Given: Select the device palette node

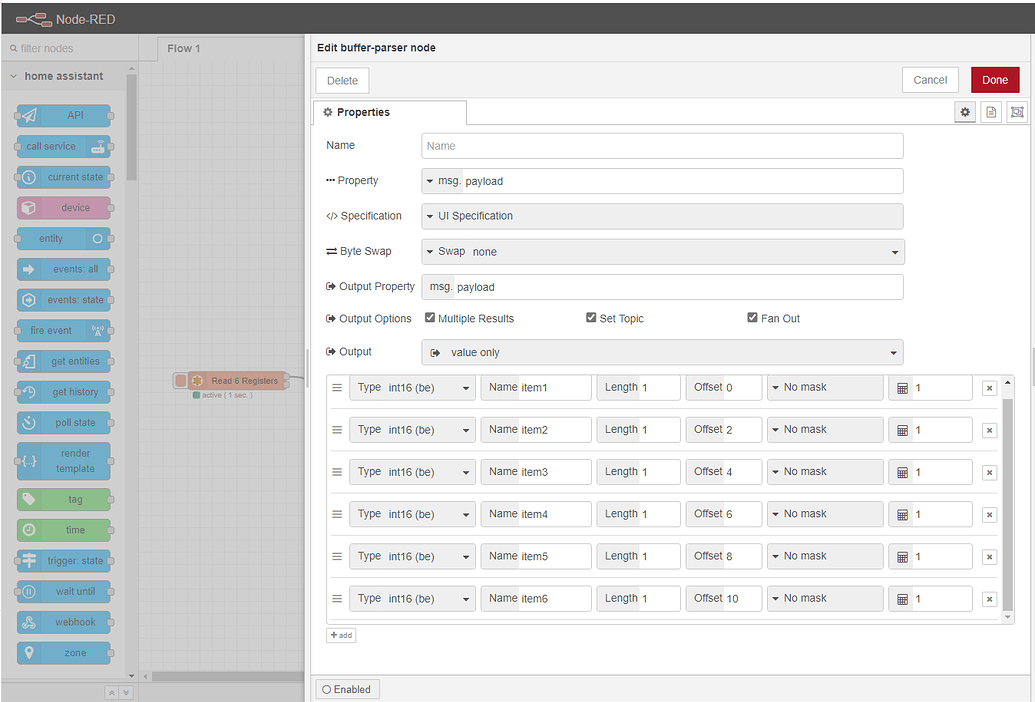Looking at the screenshot, I should pyautogui.click(x=64, y=208).
